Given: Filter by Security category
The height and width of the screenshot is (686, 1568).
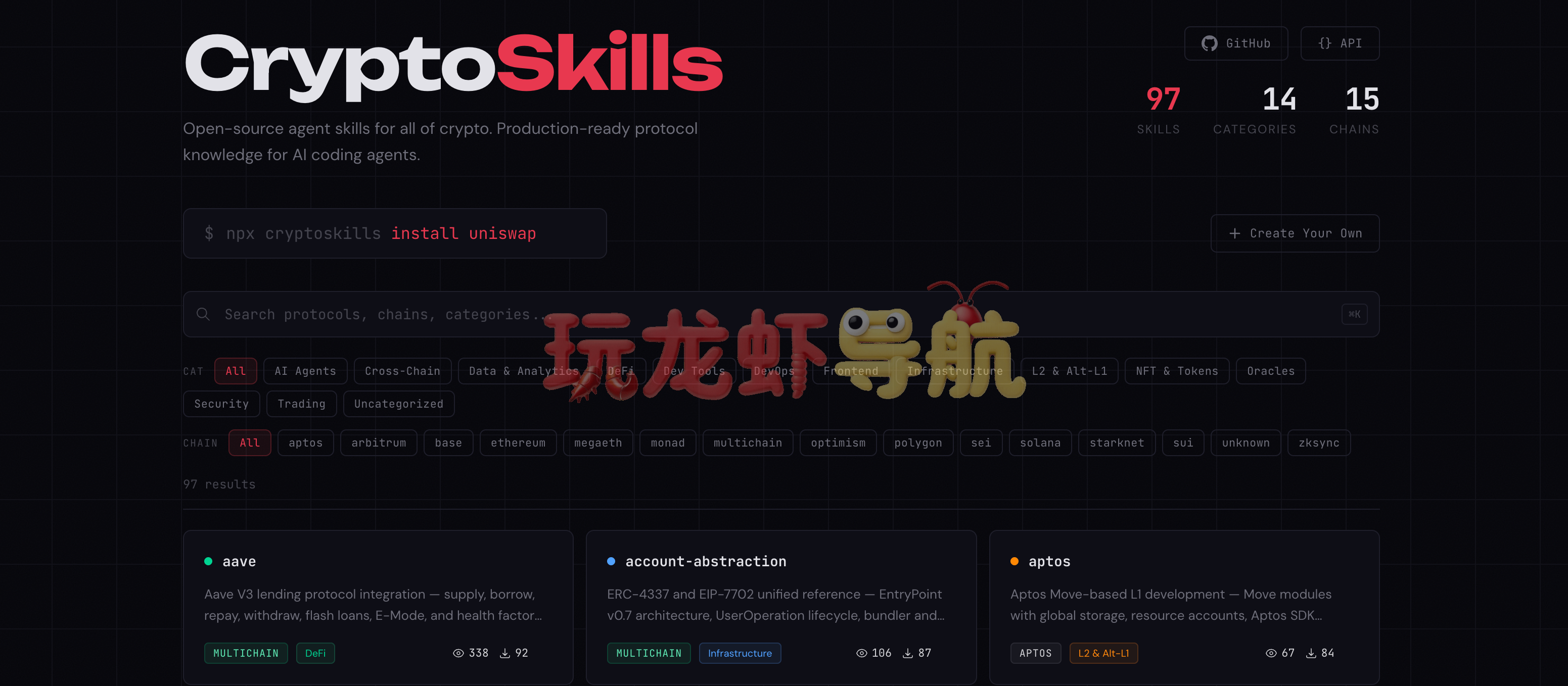Looking at the screenshot, I should [x=221, y=404].
